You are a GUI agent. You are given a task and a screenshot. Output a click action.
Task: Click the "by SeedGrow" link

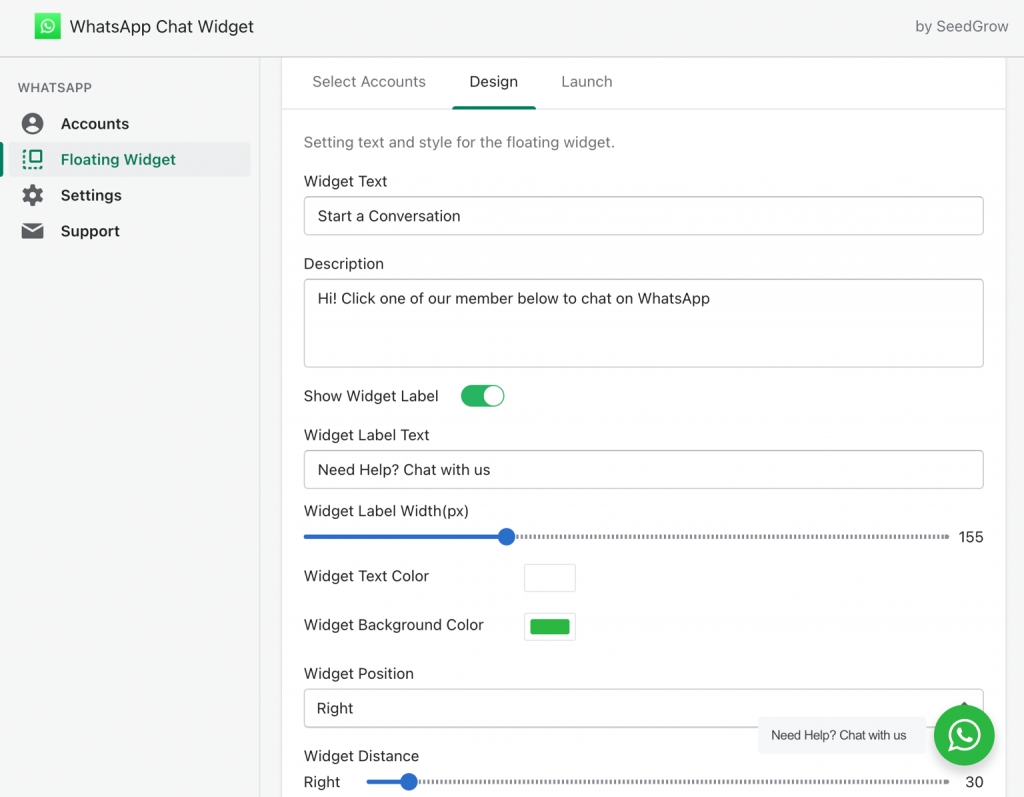(961, 26)
